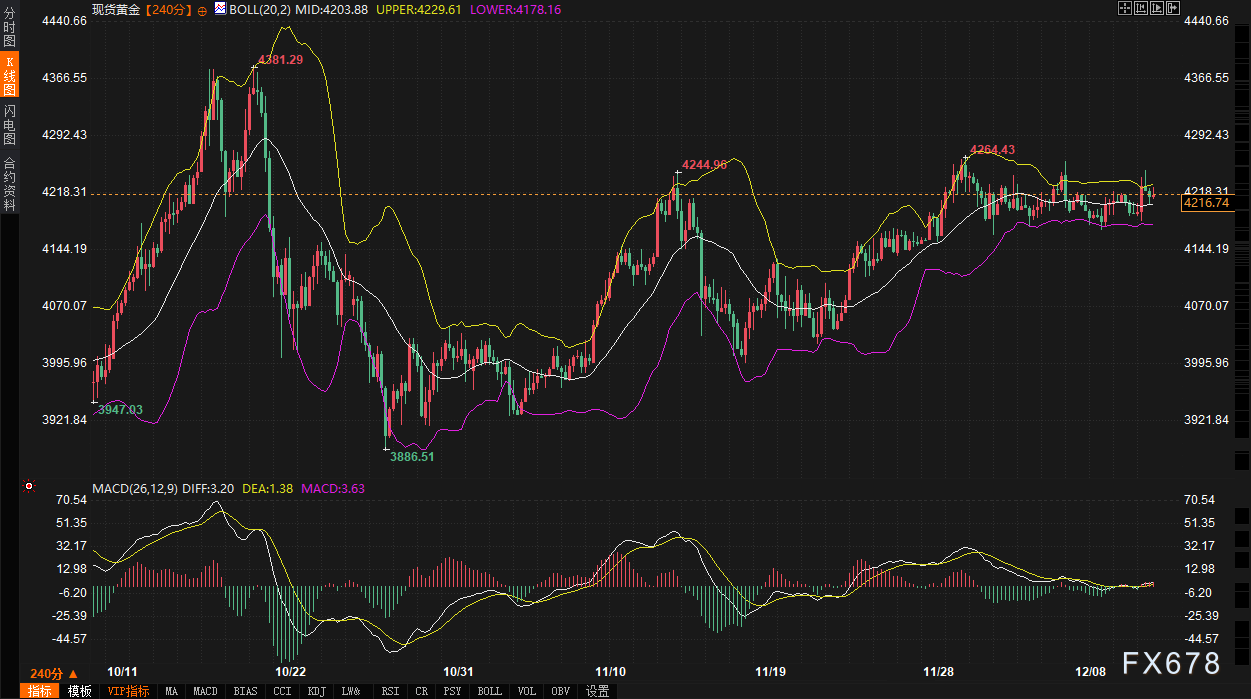Click the chart playback icon with play arrow
Screen dimensions: 1251x699
point(1156,8)
